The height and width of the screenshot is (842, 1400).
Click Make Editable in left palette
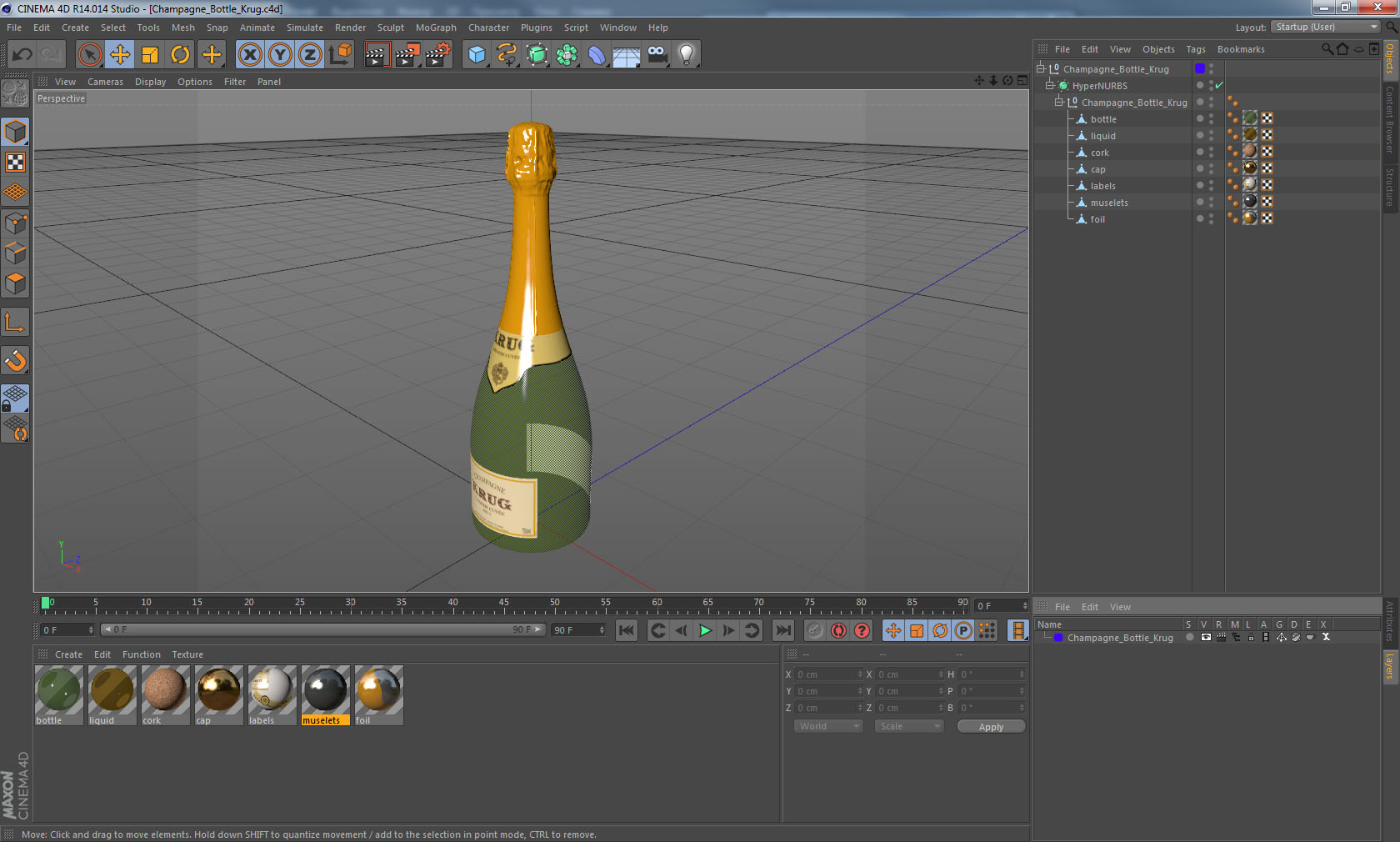coord(15,93)
